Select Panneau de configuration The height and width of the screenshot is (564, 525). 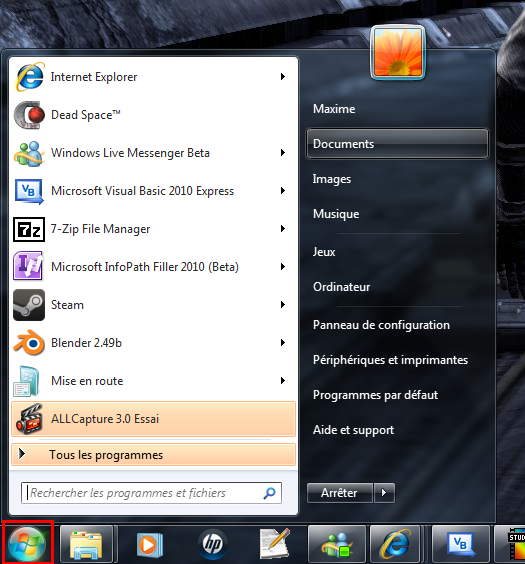(381, 325)
